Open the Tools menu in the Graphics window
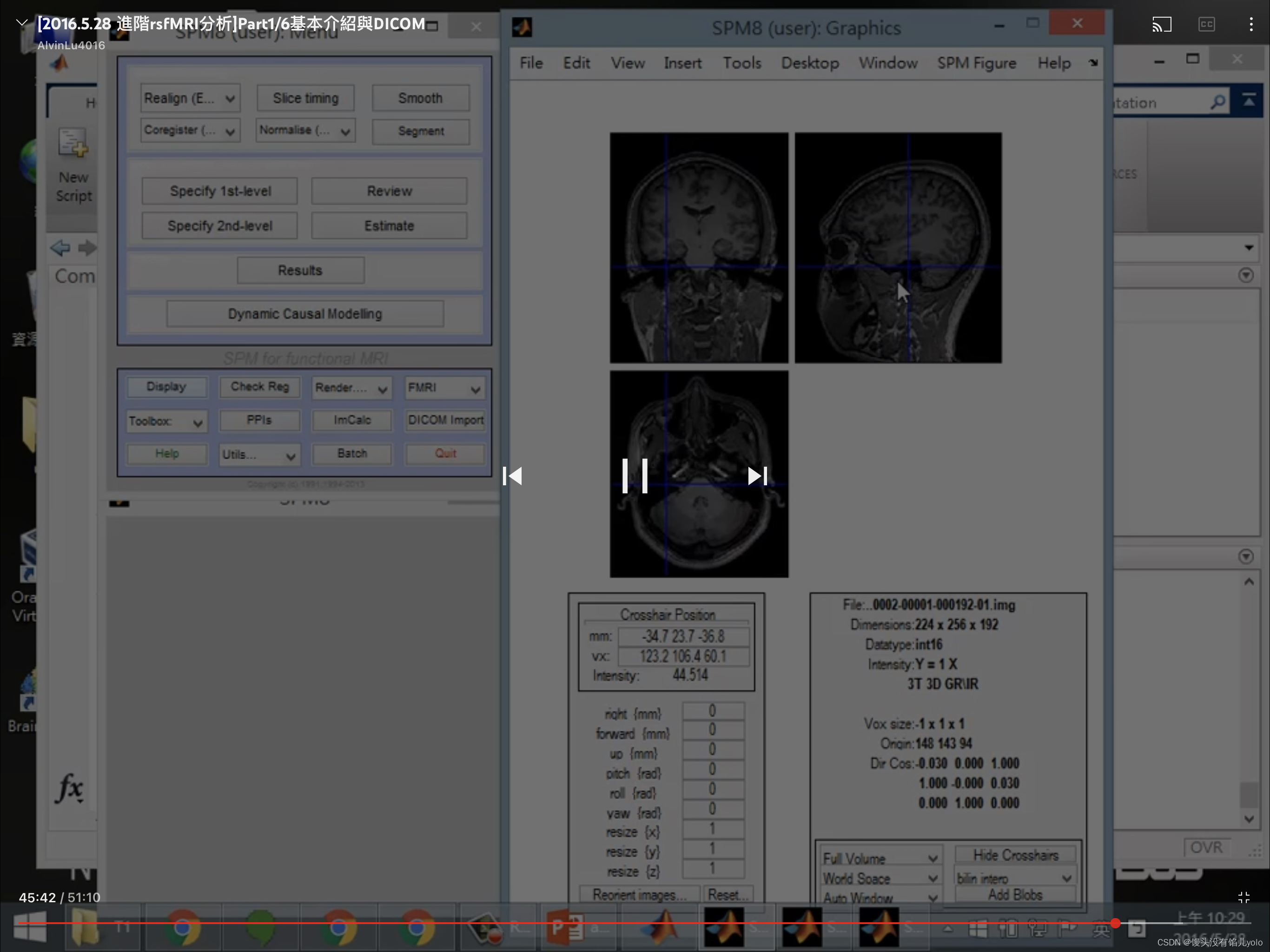 (742, 63)
